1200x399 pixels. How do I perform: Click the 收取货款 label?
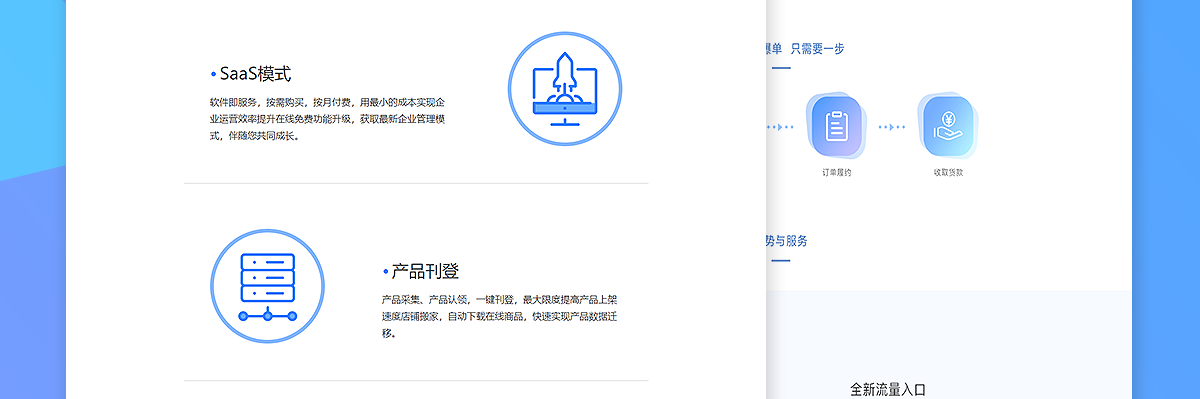948,172
